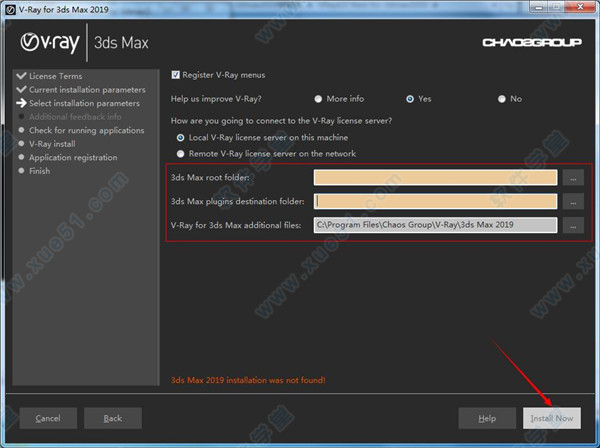The height and width of the screenshot is (448, 600).
Task: Choose Yes for Help us improve V-Ray
Action: (410, 99)
